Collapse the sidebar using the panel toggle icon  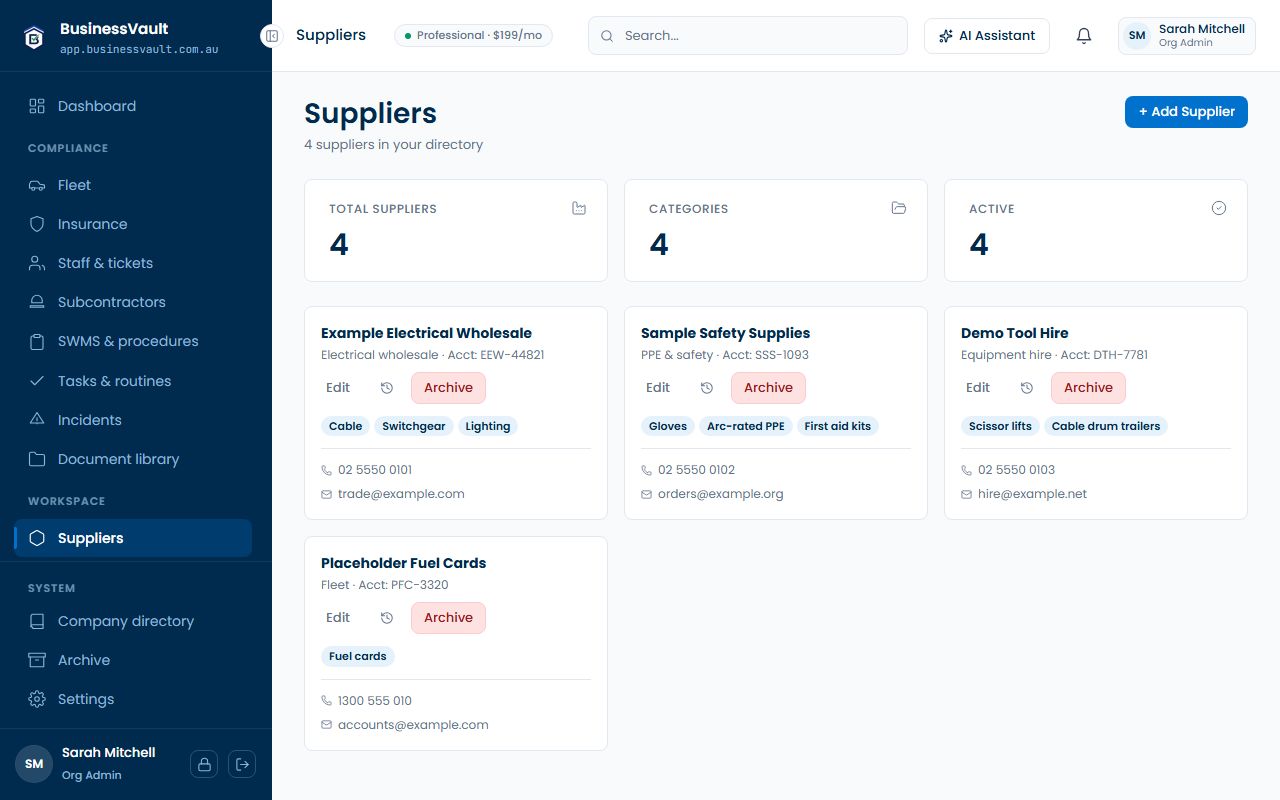coord(272,36)
